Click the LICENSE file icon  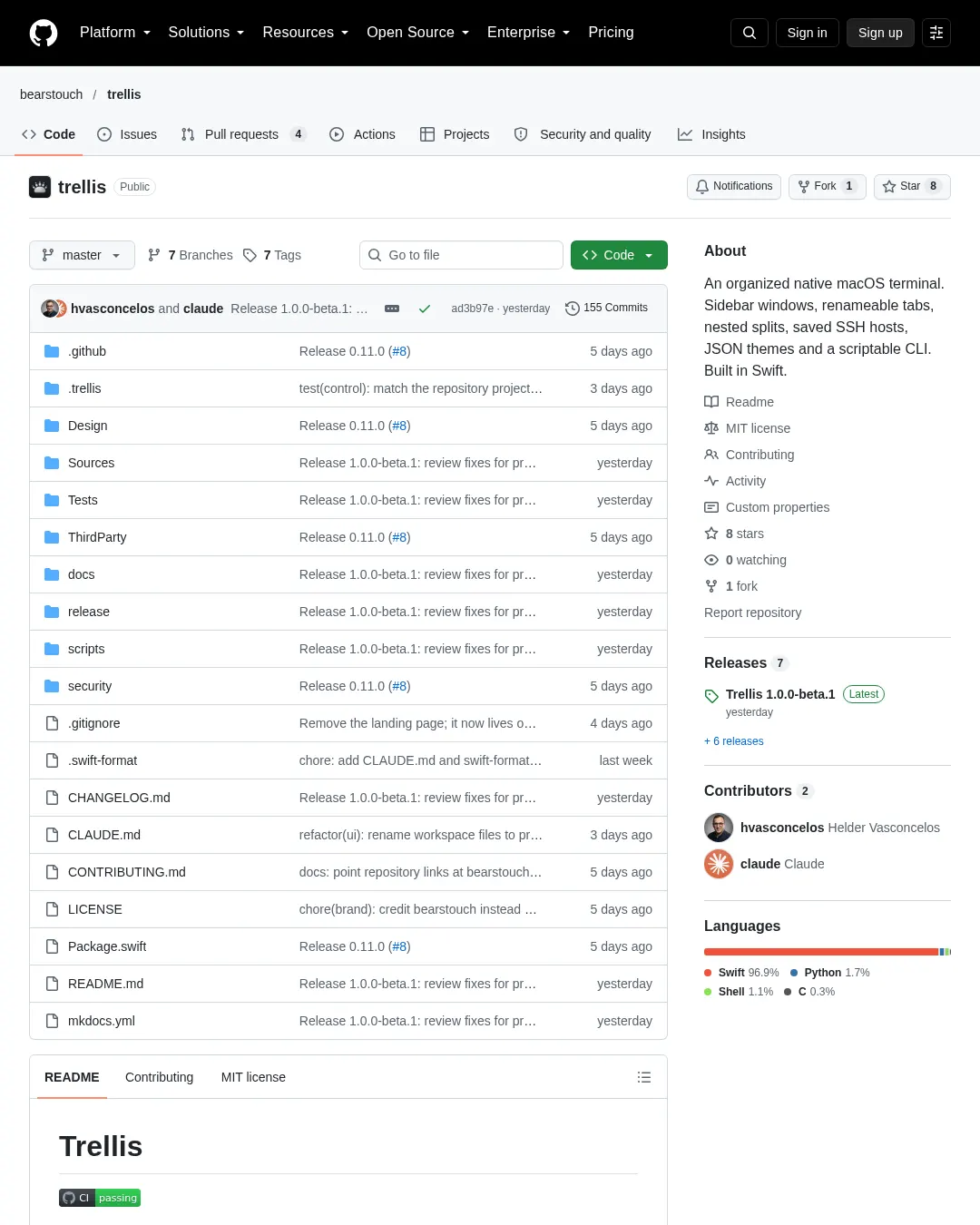pos(52,909)
